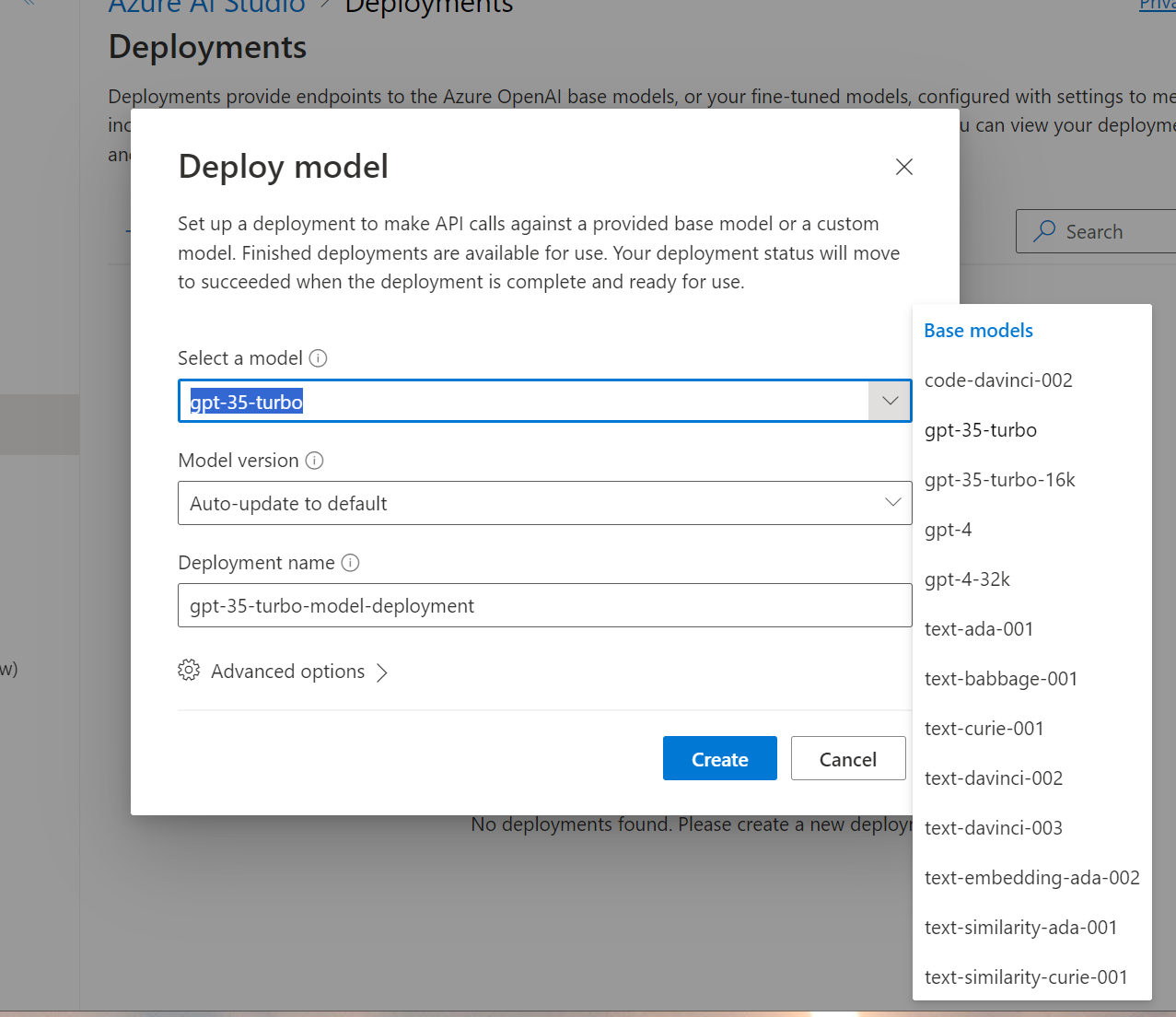The image size is (1176, 1017).
Task: Click the Cancel button
Action: tap(847, 759)
